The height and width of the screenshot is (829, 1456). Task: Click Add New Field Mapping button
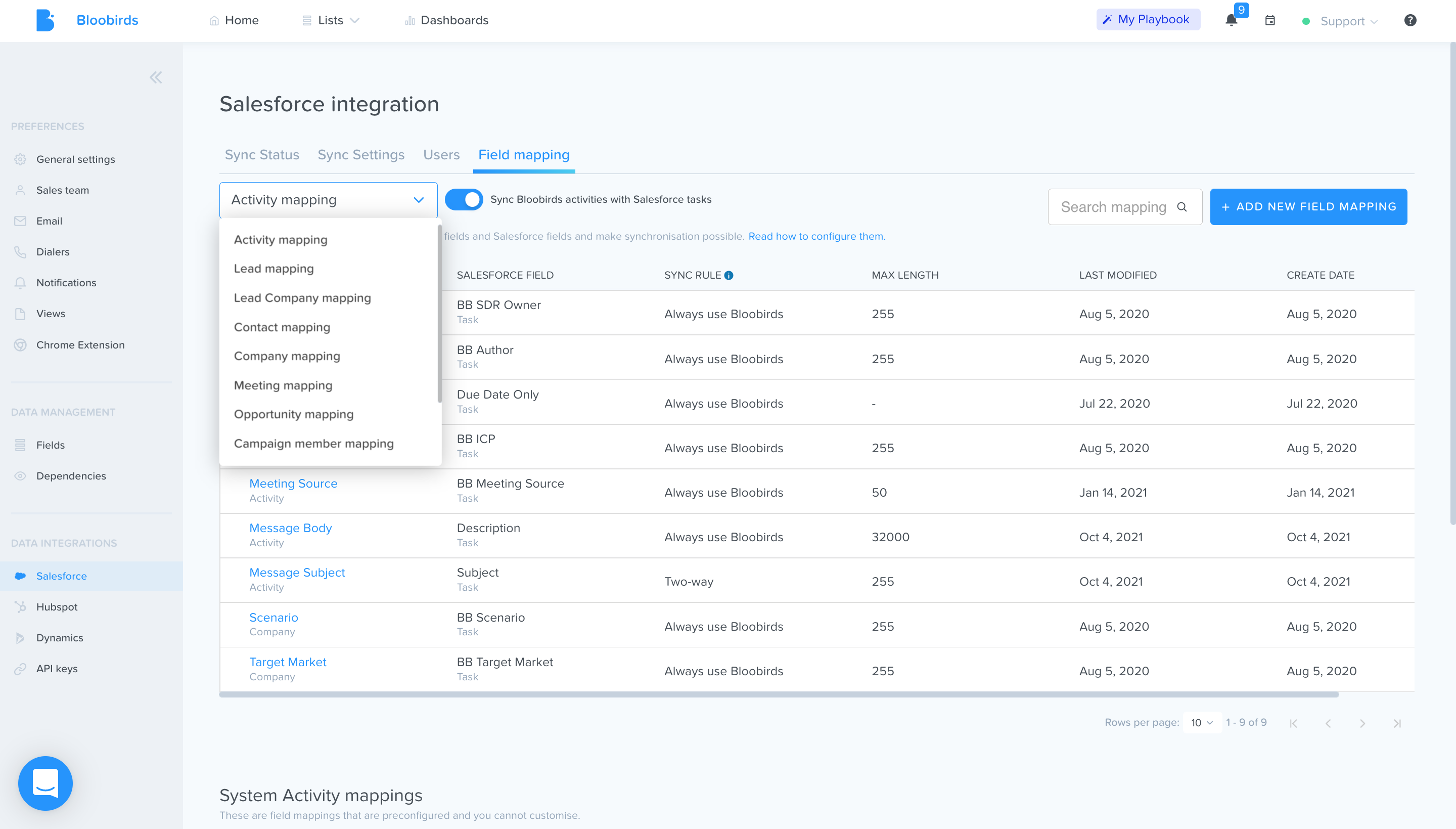tap(1308, 207)
